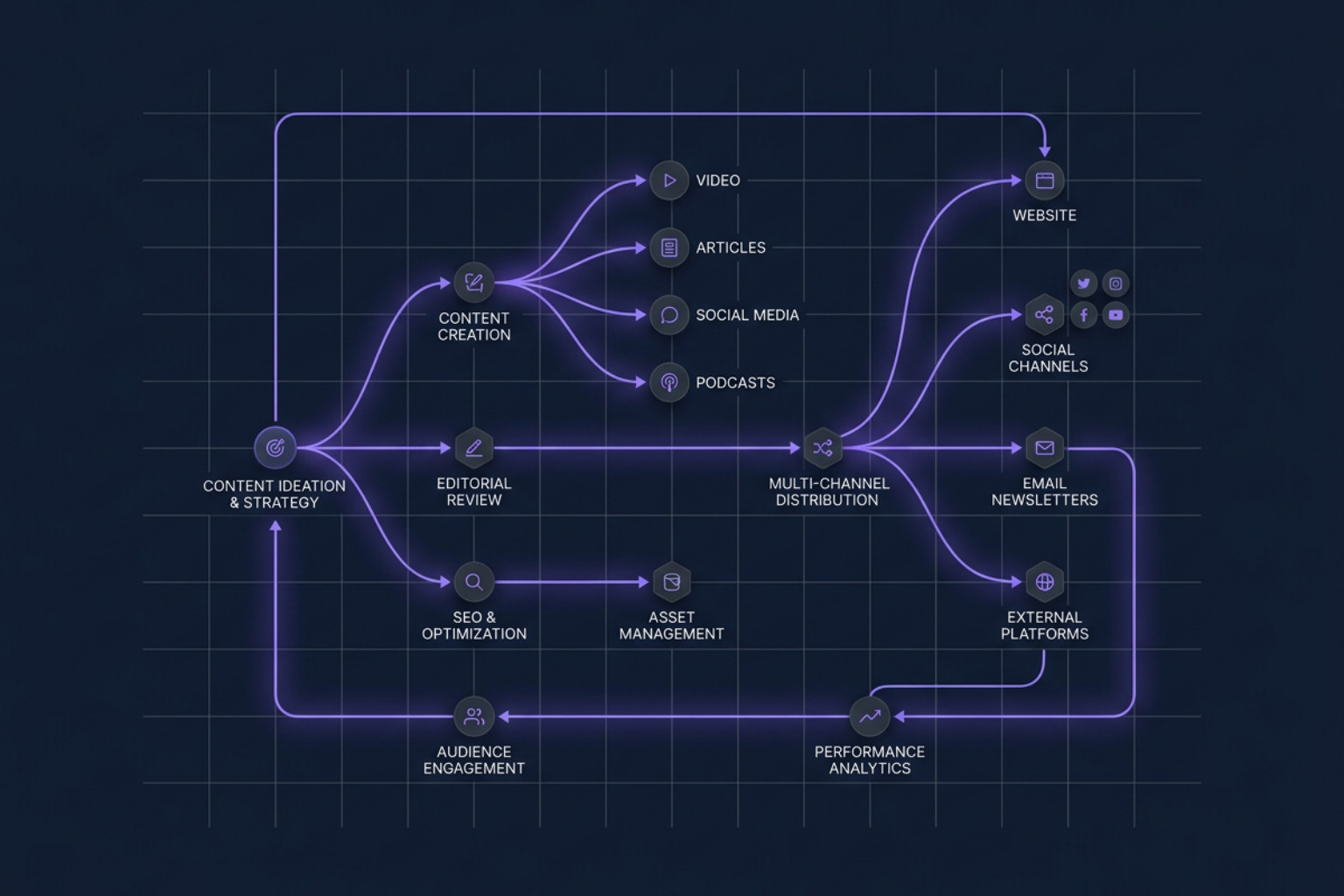Image resolution: width=1344 pixels, height=896 pixels.
Task: Click the MULTI-CHANNEL DISTRIBUTION text label
Action: click(x=829, y=492)
